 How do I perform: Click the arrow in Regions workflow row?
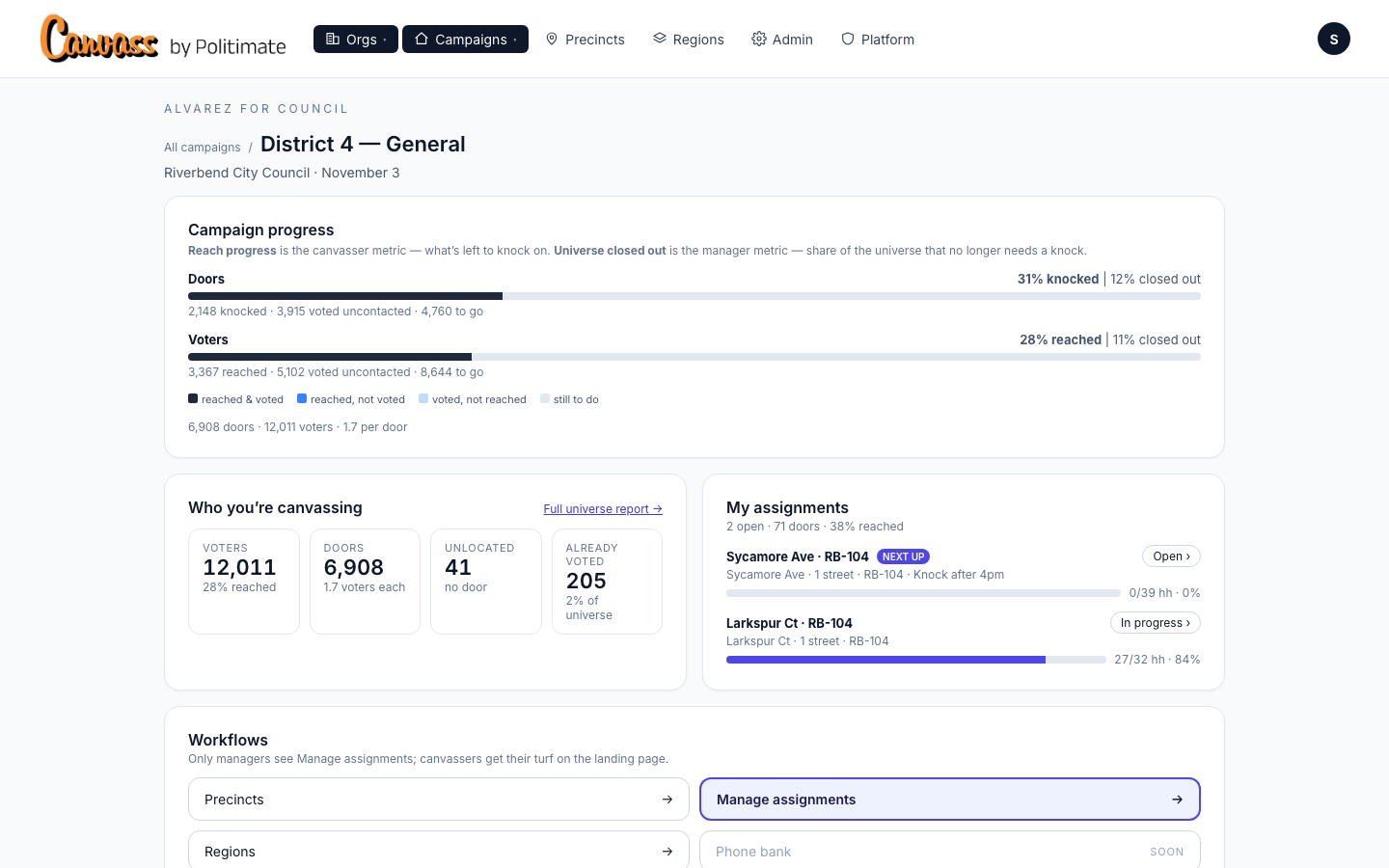[x=667, y=852]
